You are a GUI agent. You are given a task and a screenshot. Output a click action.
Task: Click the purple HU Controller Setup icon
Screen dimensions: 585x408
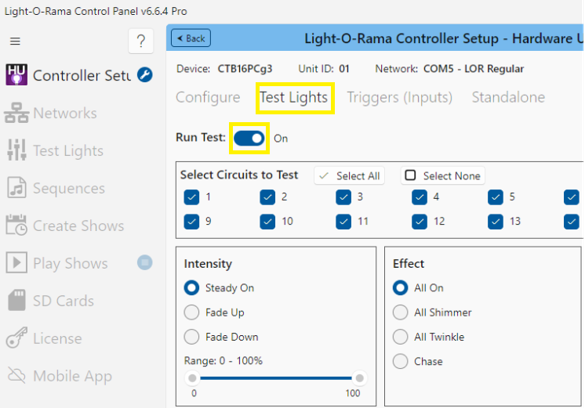coord(16,75)
